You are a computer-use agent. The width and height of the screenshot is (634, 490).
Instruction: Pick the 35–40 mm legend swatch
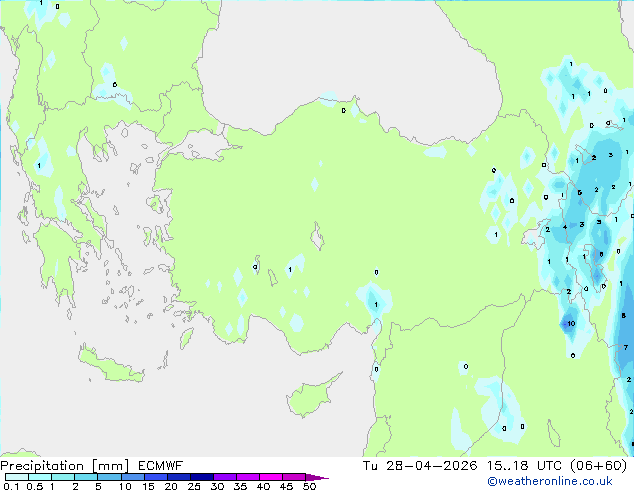click(247, 477)
